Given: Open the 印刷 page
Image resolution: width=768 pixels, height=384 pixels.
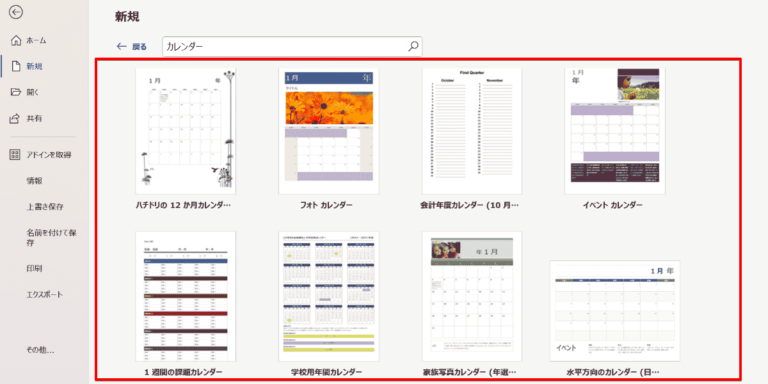Looking at the screenshot, I should (34, 268).
